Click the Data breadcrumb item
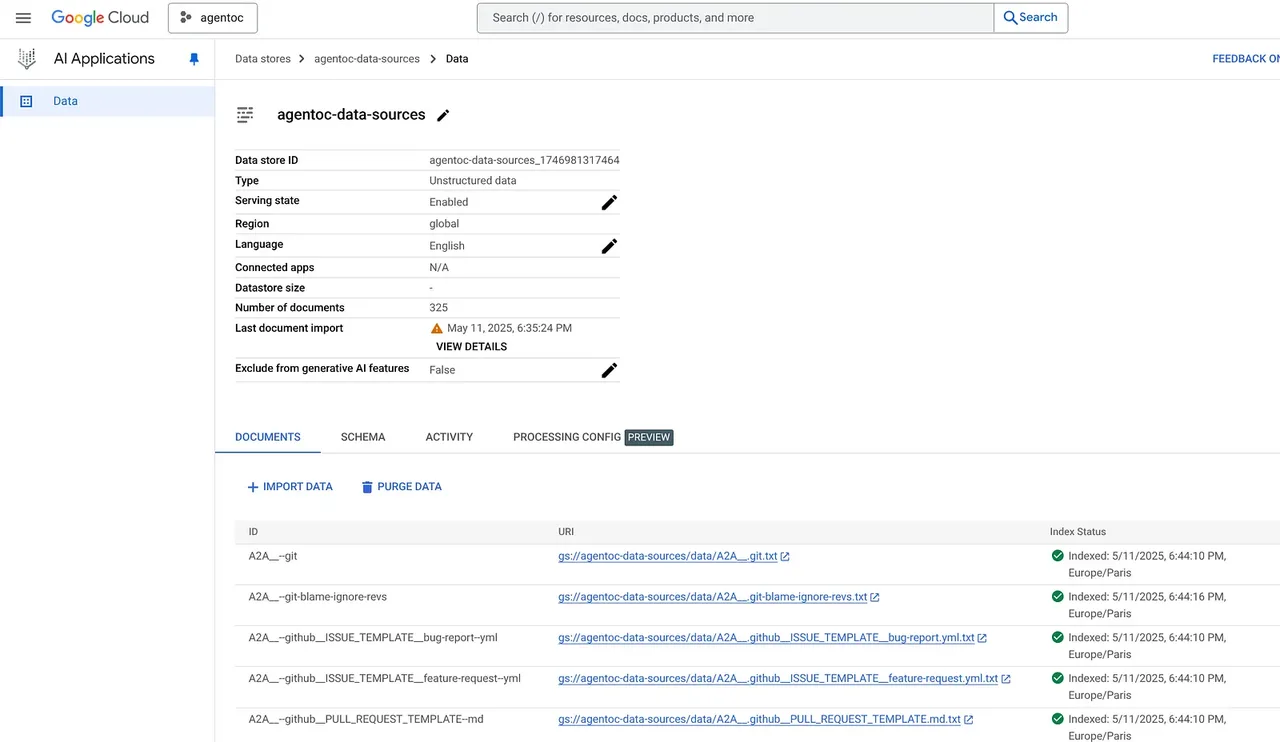The image size is (1280, 742). point(457,59)
